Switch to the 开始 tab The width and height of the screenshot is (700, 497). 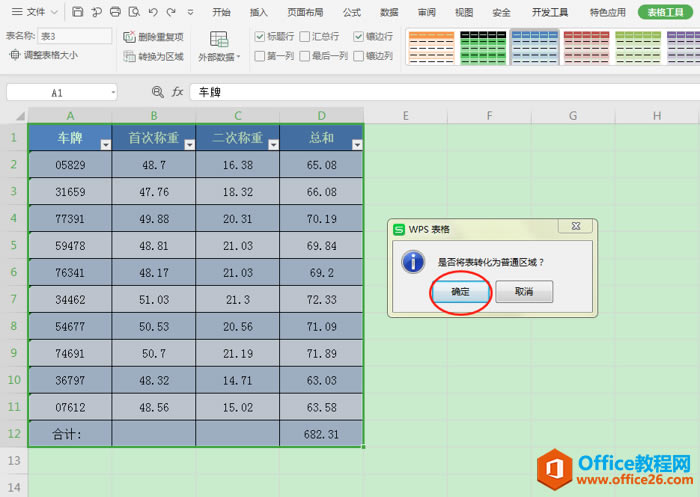click(221, 13)
